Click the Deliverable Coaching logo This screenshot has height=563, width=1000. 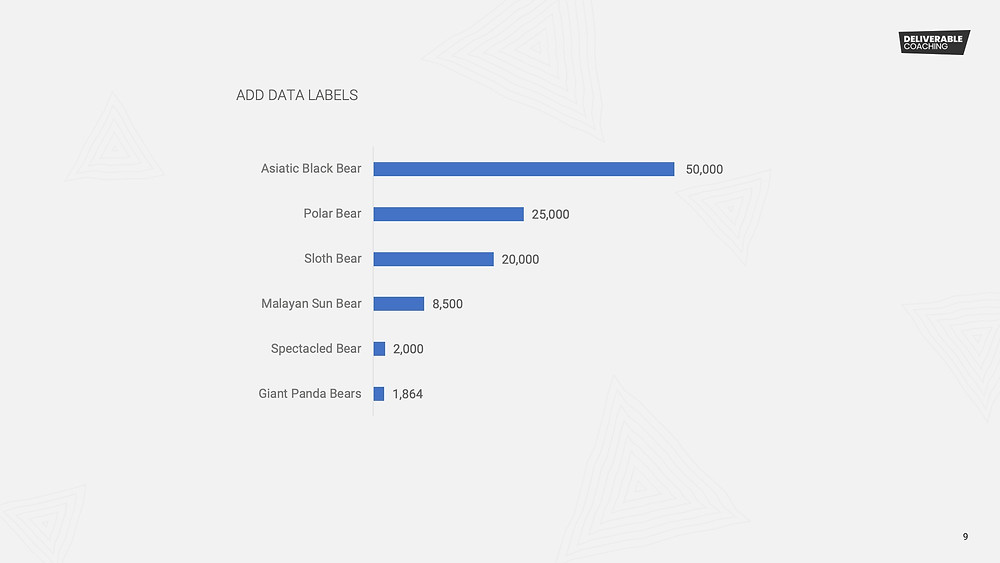pyautogui.click(x=934, y=42)
